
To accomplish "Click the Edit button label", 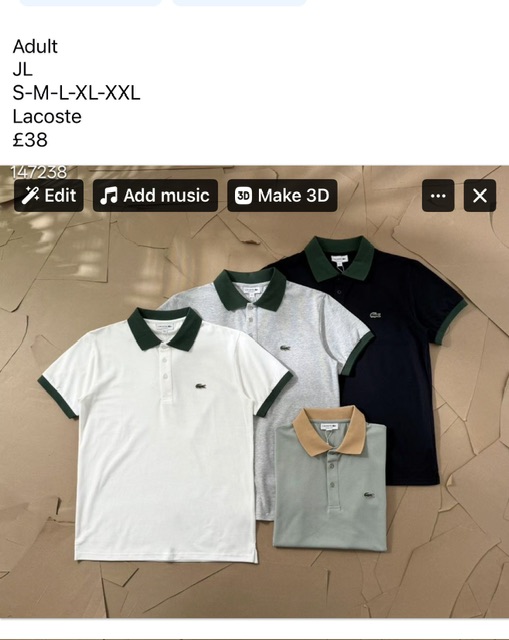I will coord(60,196).
